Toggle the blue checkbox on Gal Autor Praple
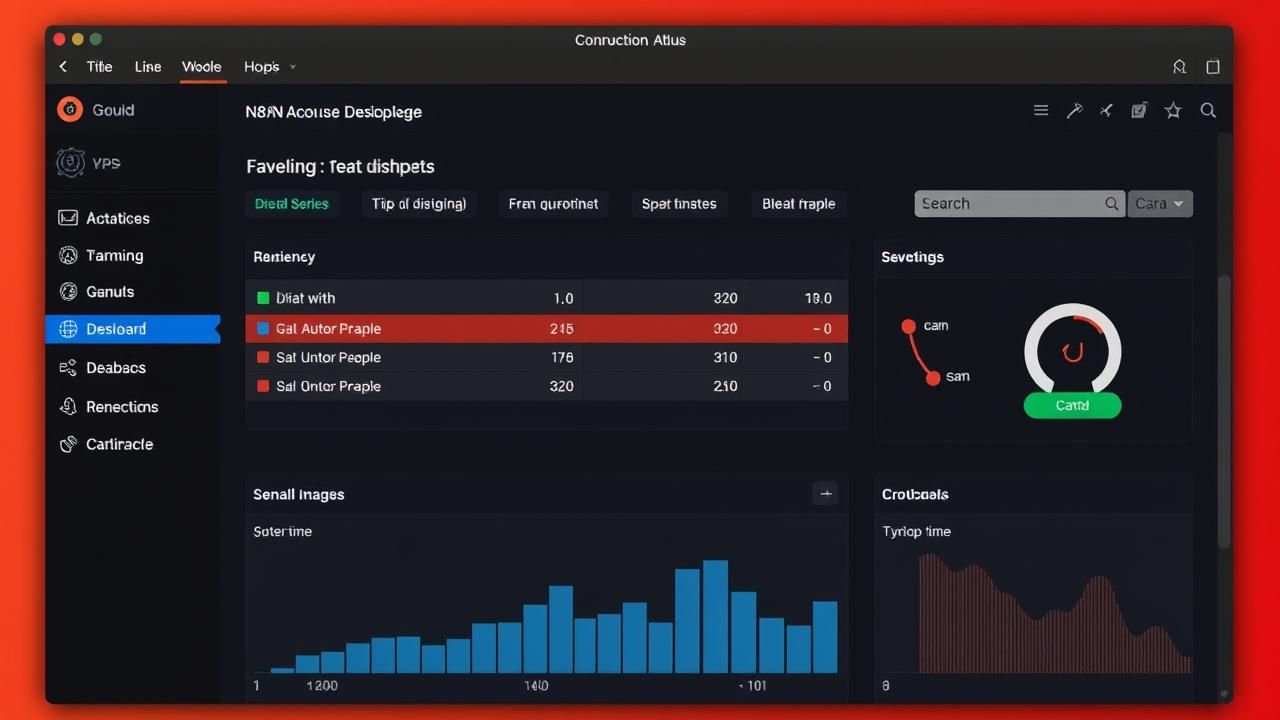 click(263, 328)
